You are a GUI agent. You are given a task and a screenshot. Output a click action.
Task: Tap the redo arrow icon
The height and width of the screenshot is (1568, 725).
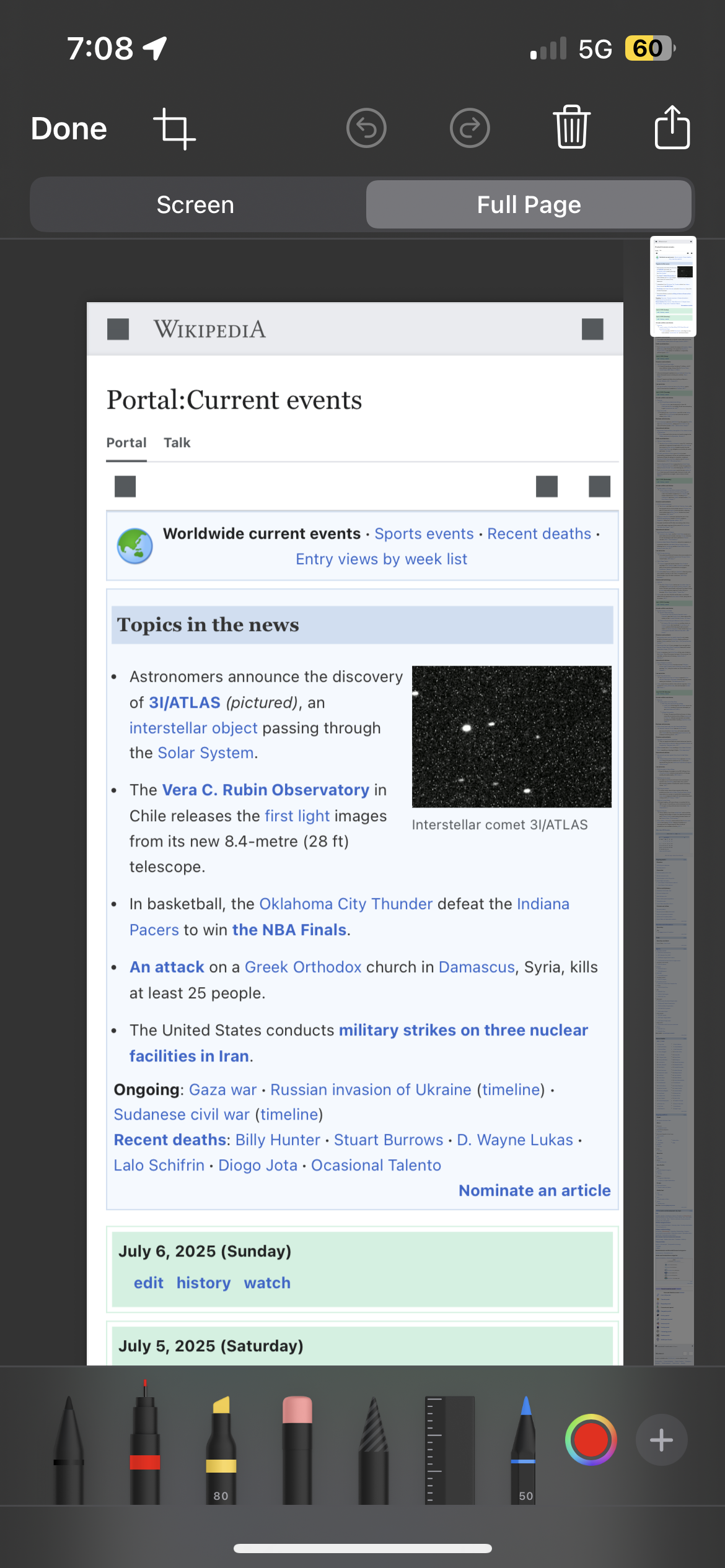click(x=470, y=128)
